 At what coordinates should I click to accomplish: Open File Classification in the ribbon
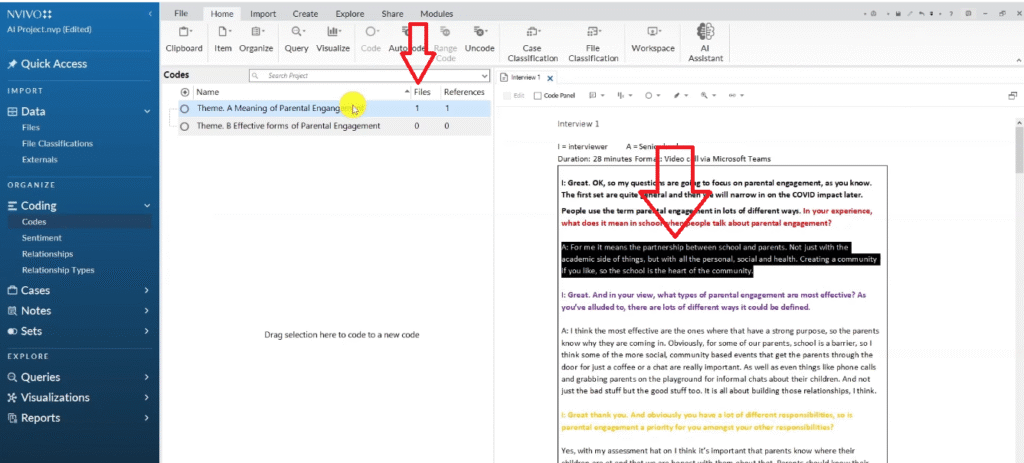tap(593, 39)
